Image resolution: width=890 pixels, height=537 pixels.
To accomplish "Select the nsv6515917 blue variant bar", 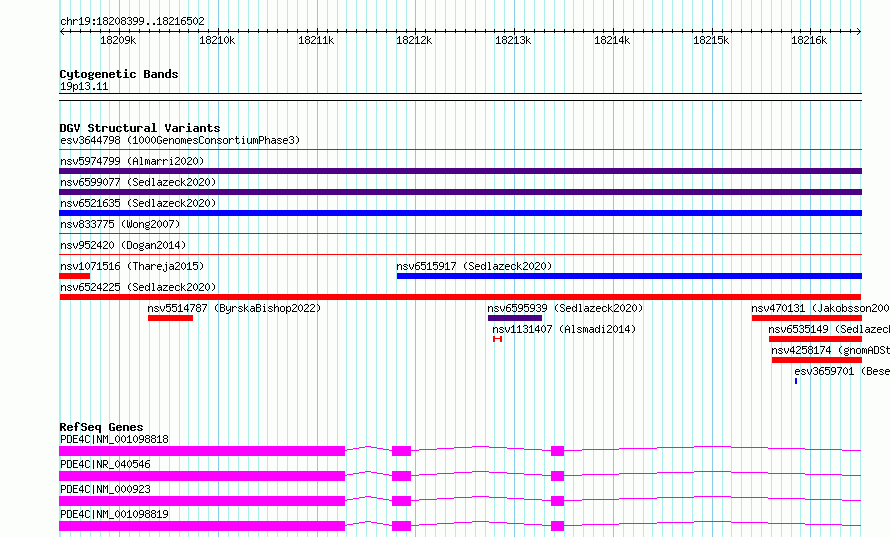I will [x=629, y=276].
